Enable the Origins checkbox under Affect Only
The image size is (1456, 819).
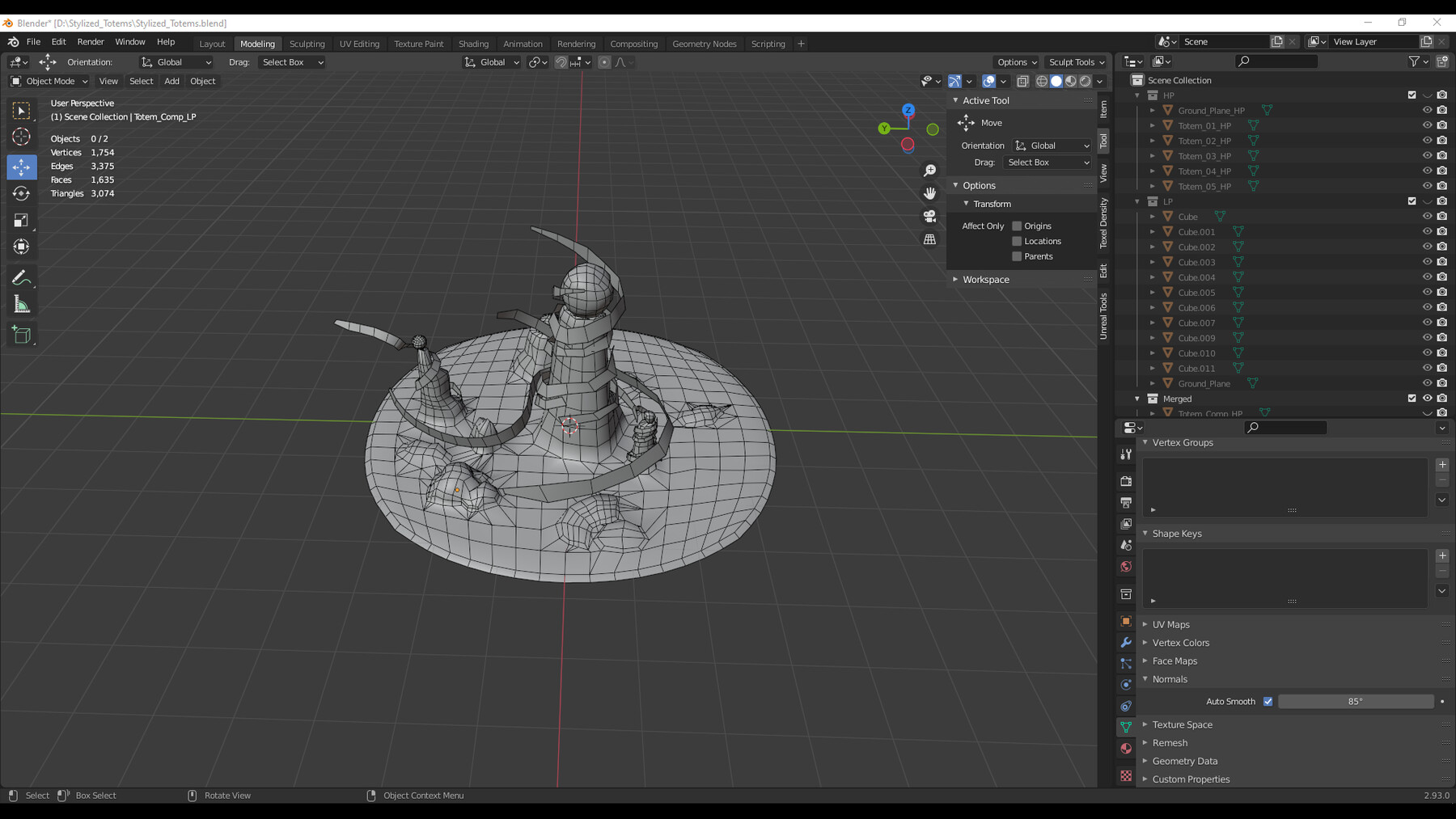[1017, 226]
